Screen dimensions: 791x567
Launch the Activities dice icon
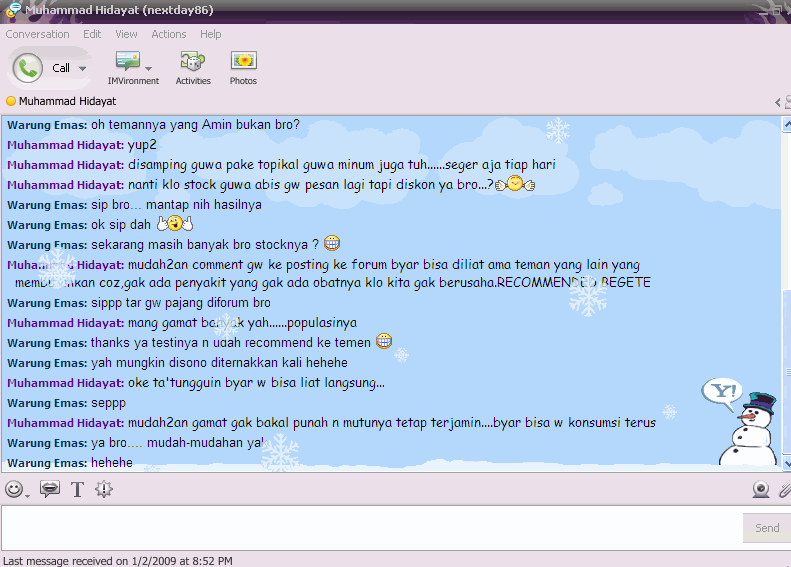[x=193, y=61]
